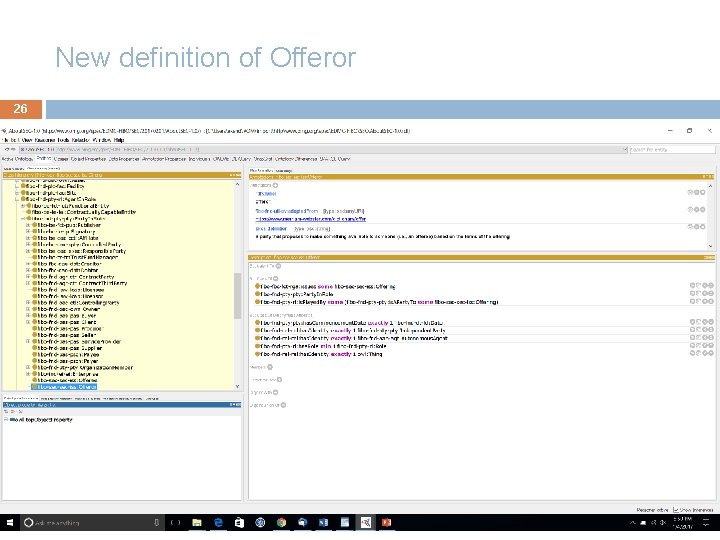Switch to the Data Properties tab
This screenshot has width=720, height=540.
(124, 159)
